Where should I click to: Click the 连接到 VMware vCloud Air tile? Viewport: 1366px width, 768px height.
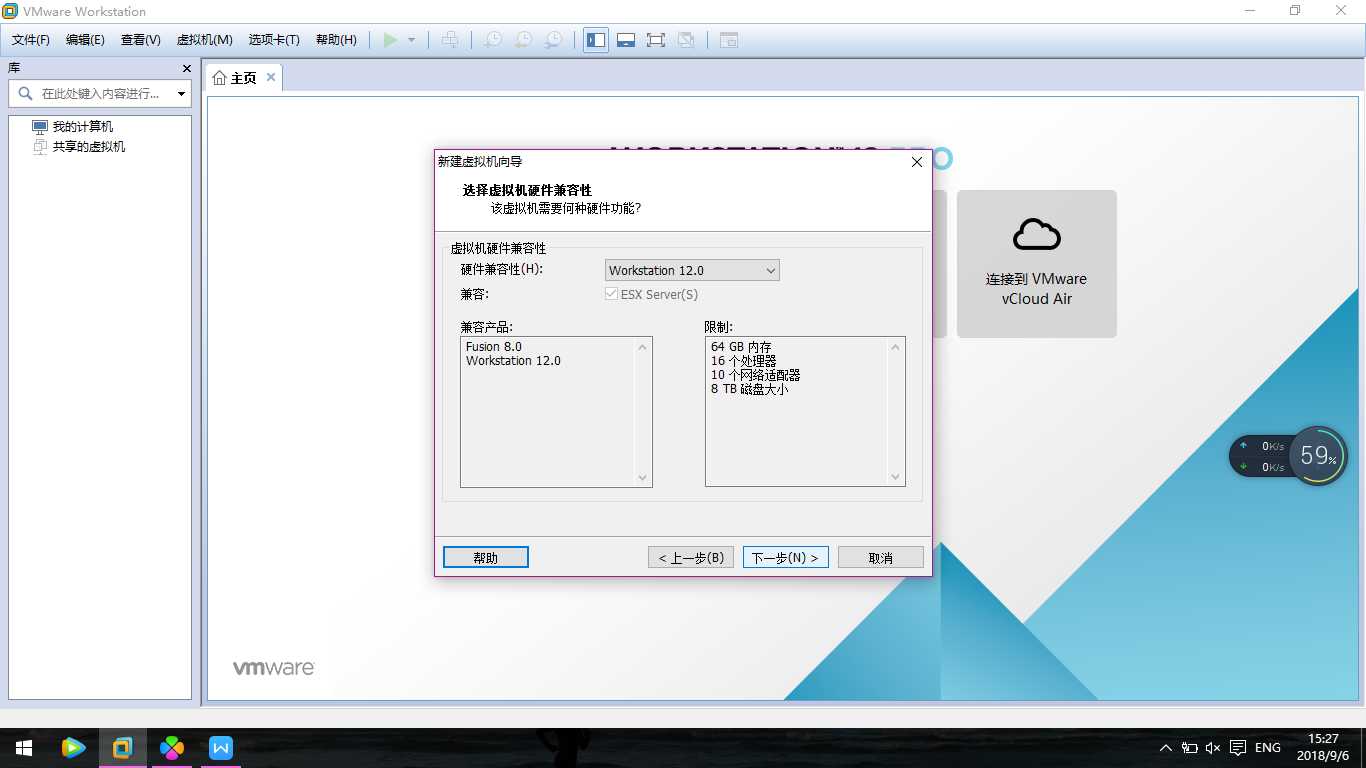[x=1036, y=264]
